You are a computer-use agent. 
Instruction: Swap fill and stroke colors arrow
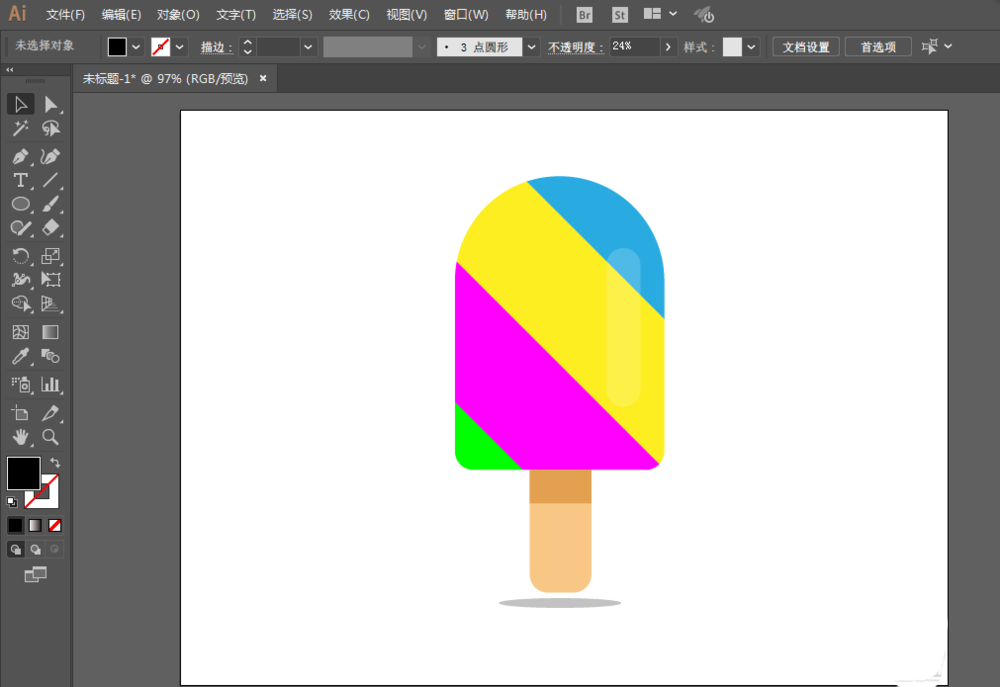point(55,462)
